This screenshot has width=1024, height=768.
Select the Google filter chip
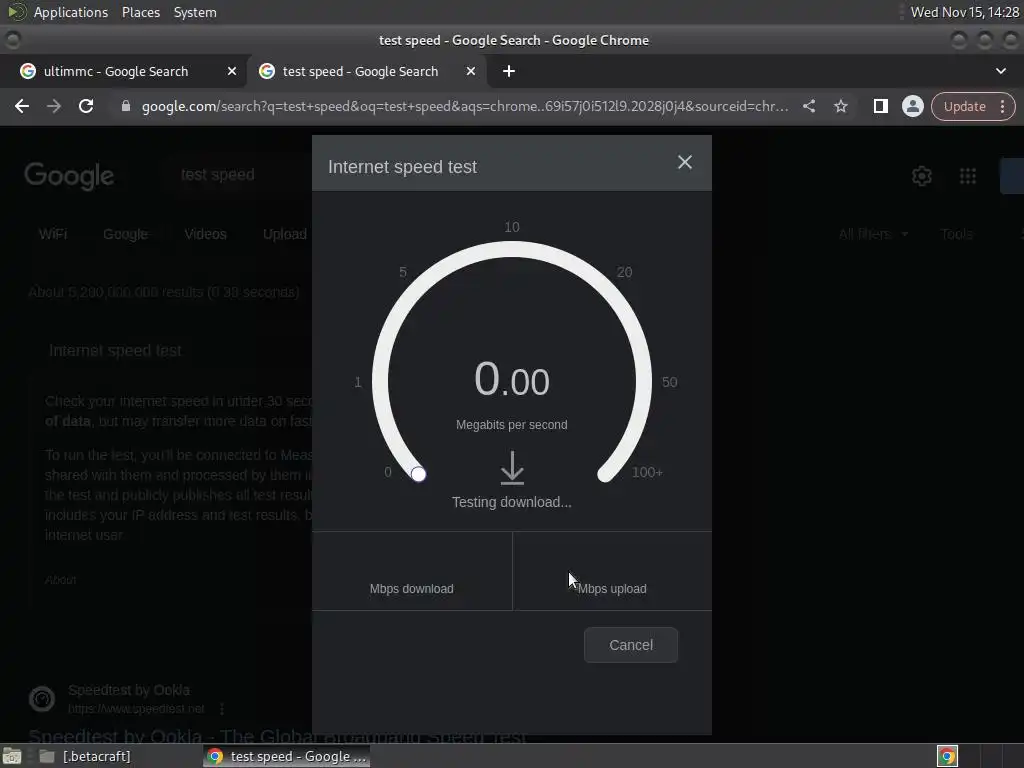pos(125,234)
